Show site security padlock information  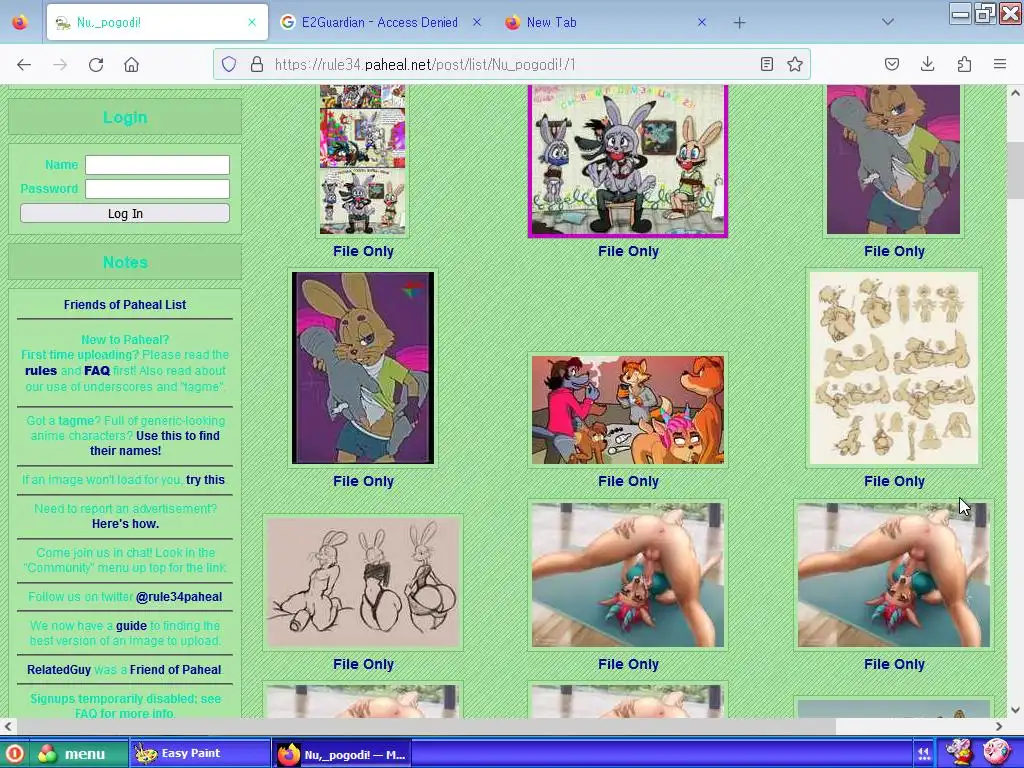point(257,64)
